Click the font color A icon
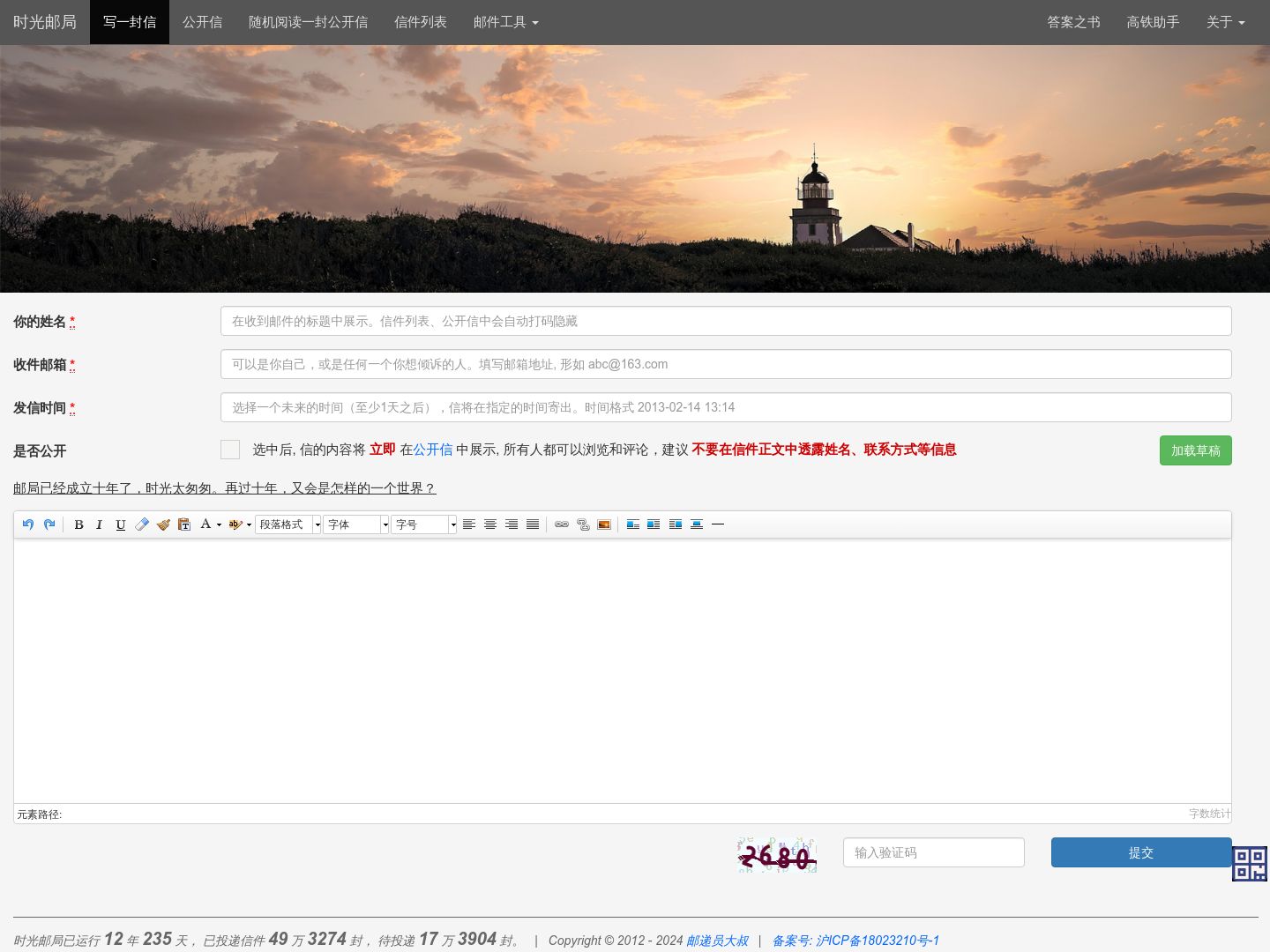 click(205, 524)
